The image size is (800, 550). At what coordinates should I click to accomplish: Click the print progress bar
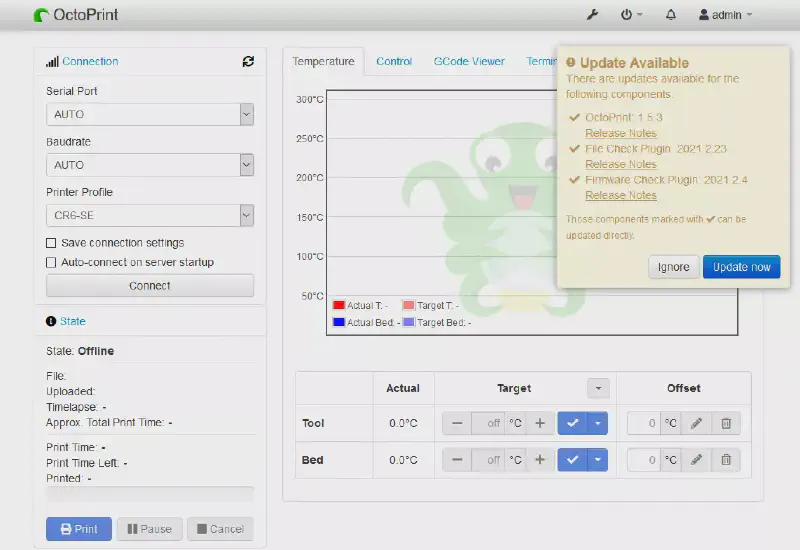[150, 494]
